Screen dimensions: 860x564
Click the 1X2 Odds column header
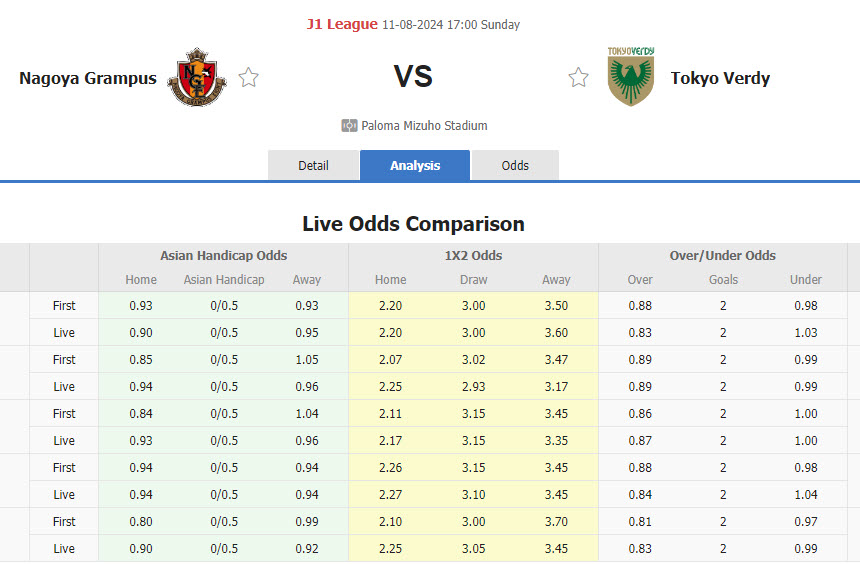[x=474, y=256]
